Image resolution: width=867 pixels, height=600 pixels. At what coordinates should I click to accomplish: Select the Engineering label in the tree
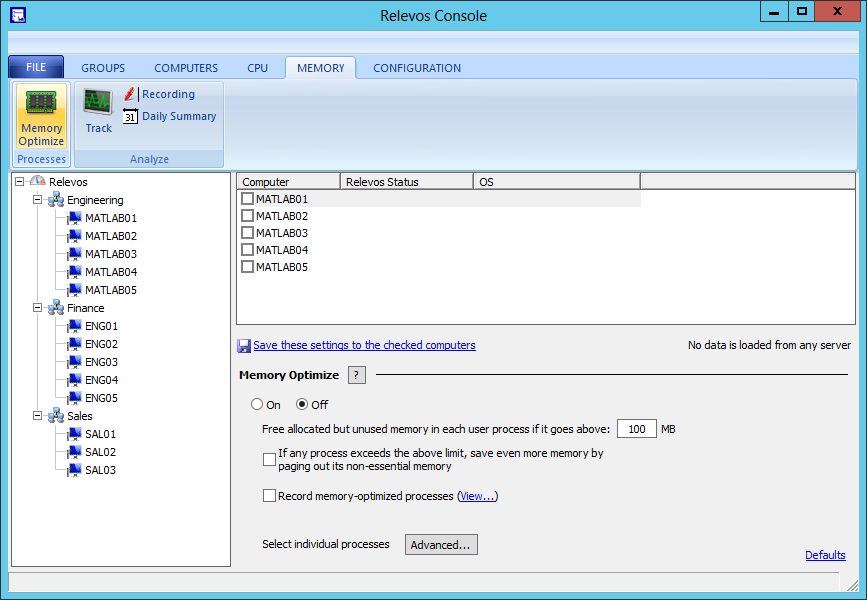pos(95,200)
